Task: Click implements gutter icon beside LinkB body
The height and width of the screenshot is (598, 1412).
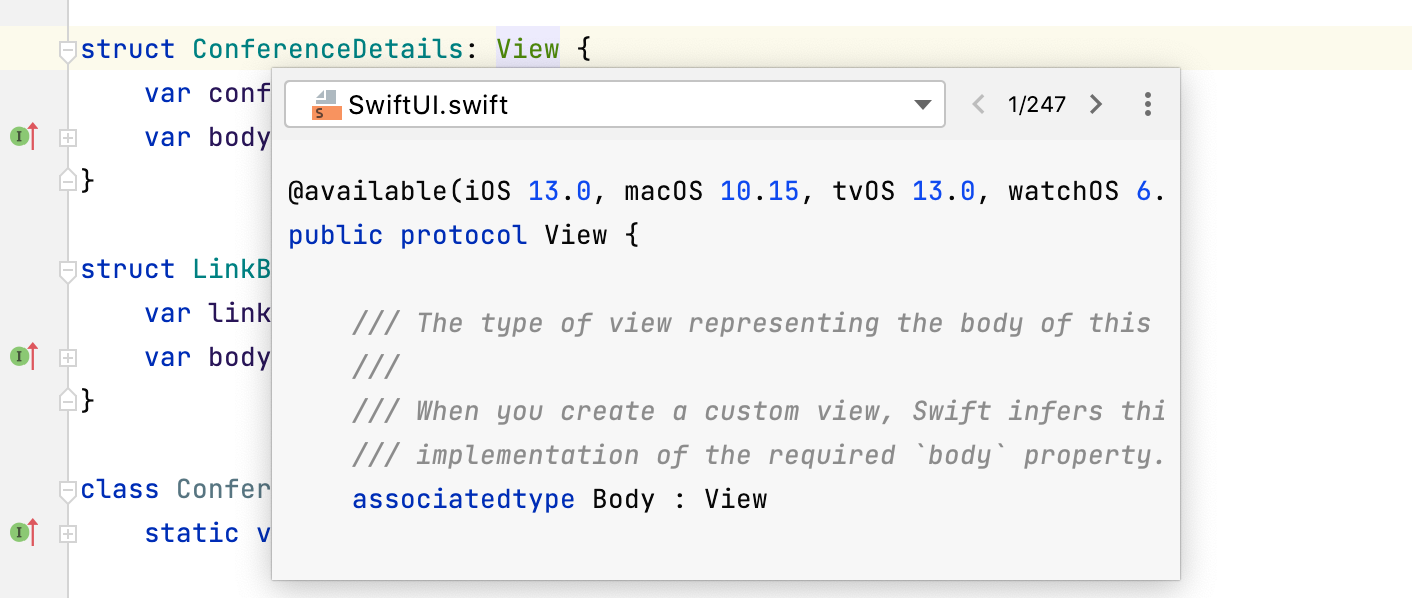Action: tap(24, 356)
